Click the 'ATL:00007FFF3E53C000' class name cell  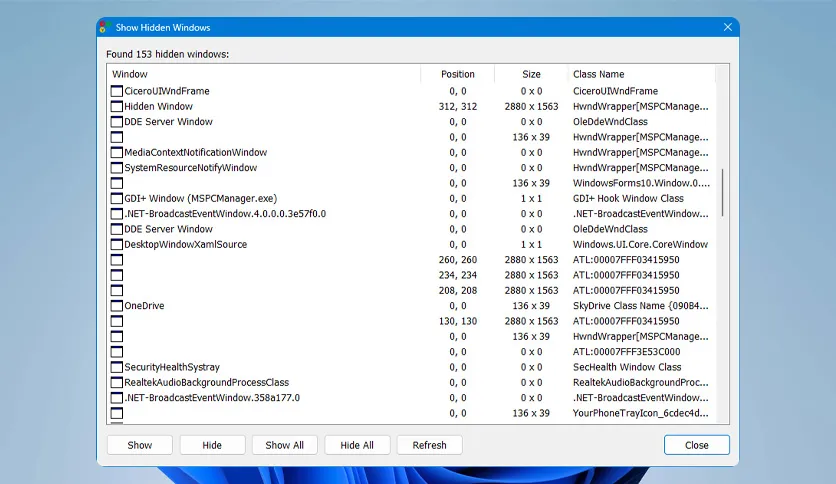[x=626, y=352]
